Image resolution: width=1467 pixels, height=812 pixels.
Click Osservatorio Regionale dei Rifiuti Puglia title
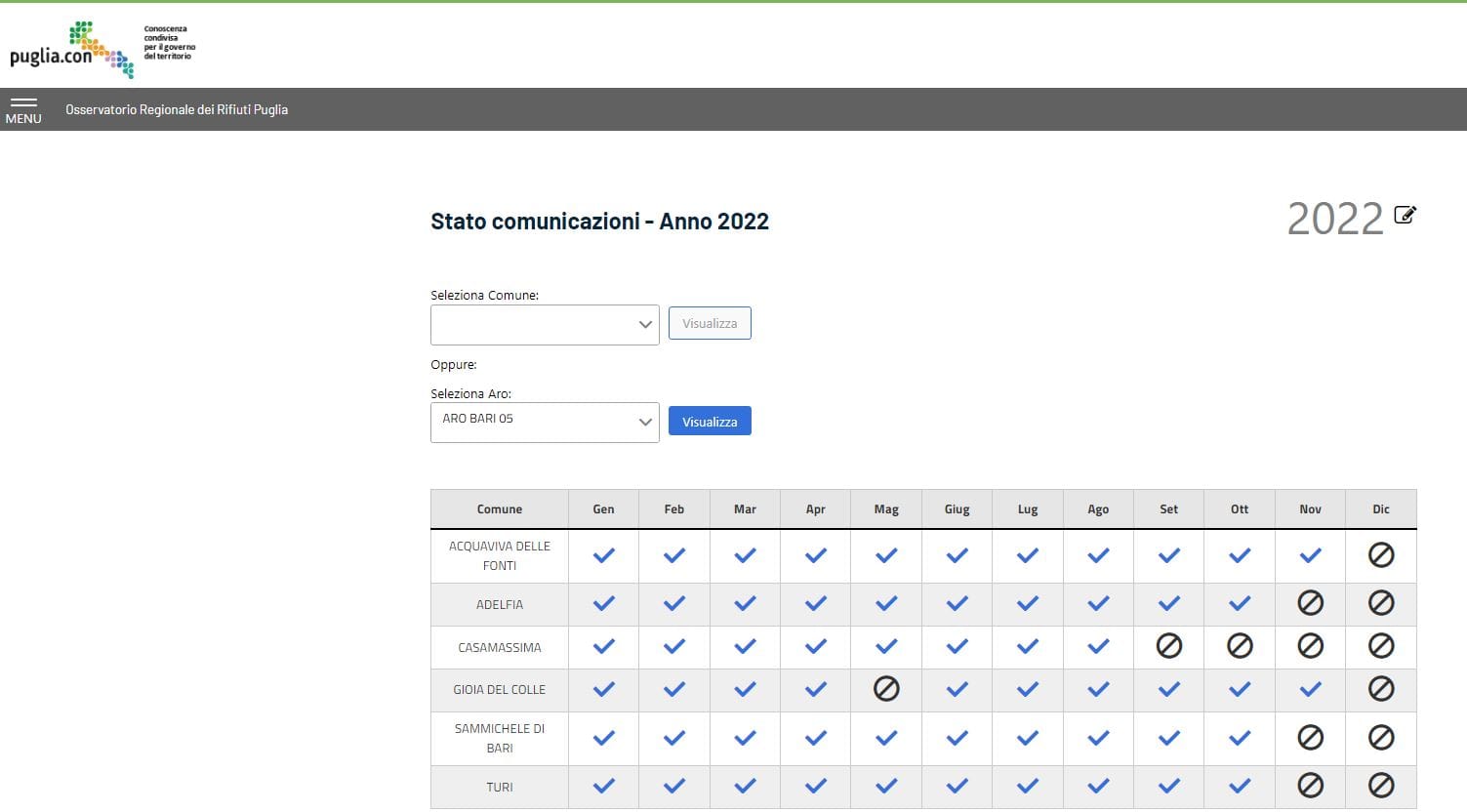pyautogui.click(x=177, y=109)
